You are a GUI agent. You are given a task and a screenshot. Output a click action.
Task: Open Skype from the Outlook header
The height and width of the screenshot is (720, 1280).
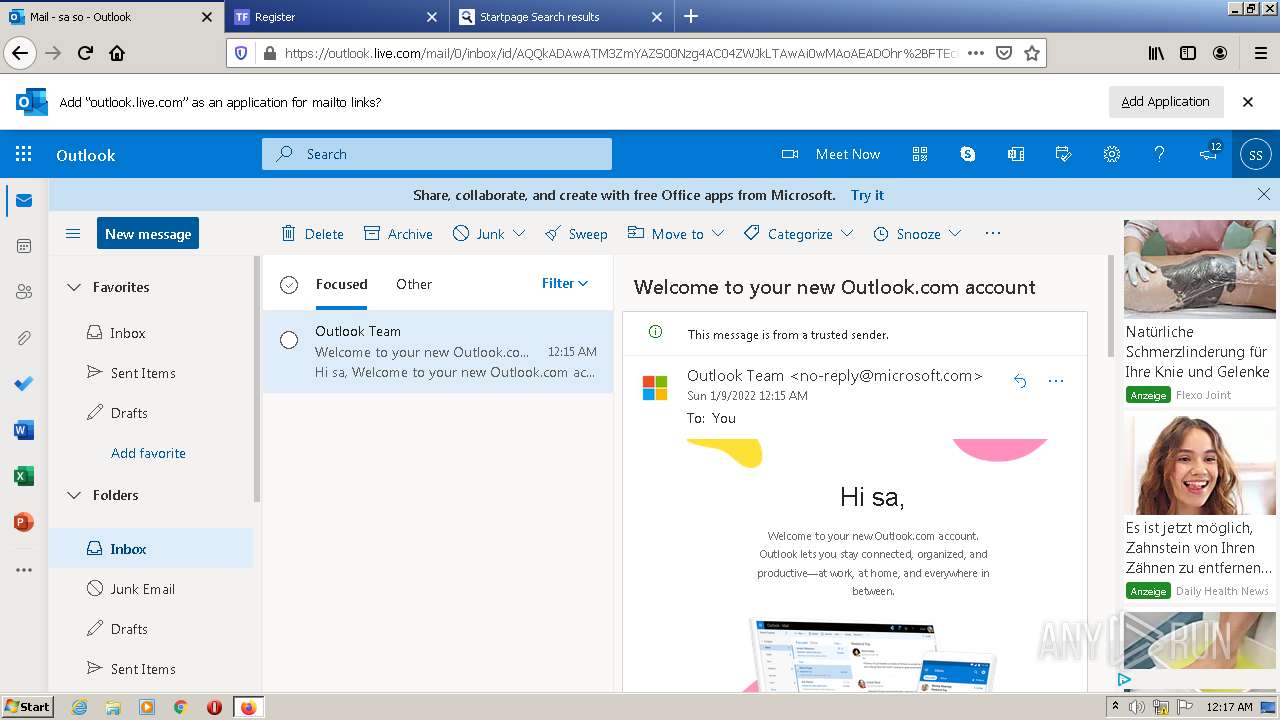[968, 154]
